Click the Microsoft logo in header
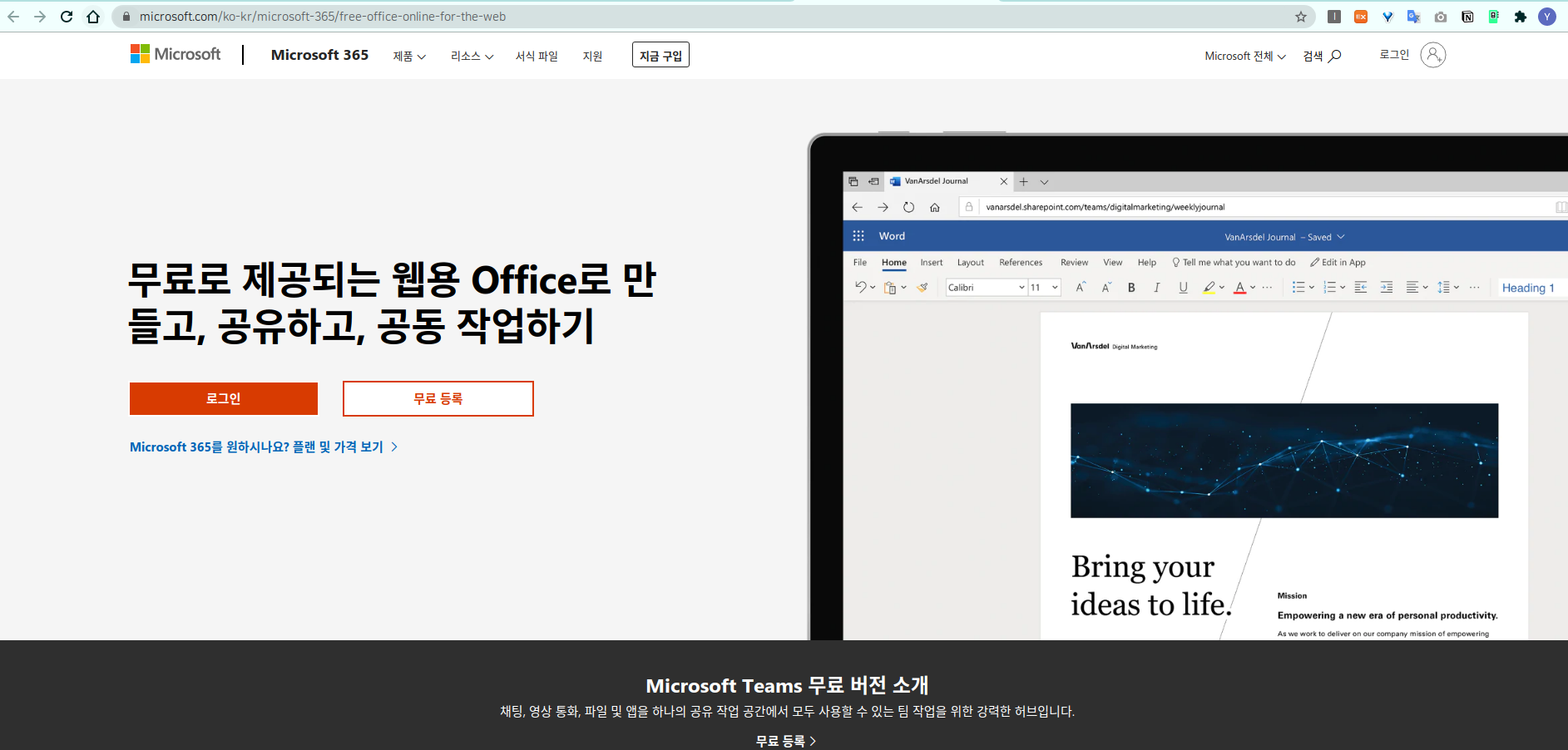The image size is (1568, 750). click(x=176, y=54)
